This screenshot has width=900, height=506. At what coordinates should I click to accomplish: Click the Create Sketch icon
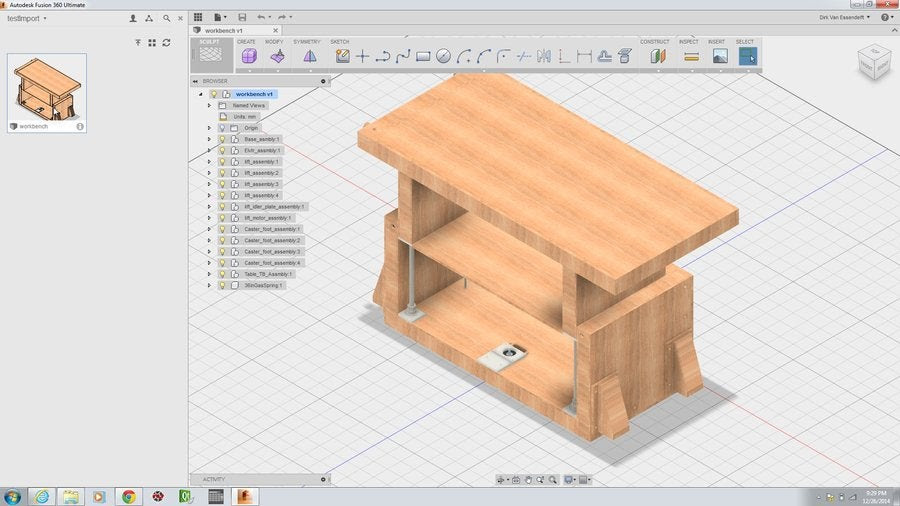(x=343, y=56)
